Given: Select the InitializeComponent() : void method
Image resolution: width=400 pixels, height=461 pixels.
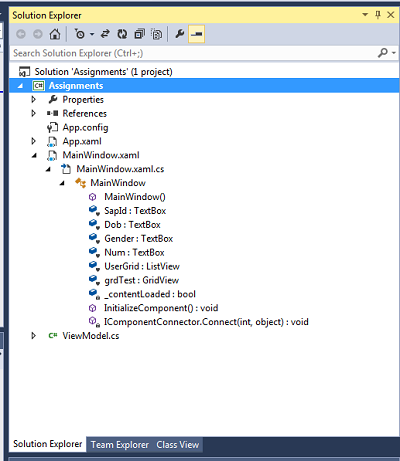Looking at the screenshot, I should coord(161,308).
